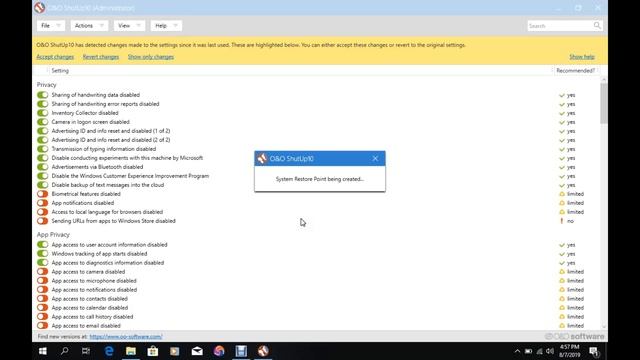Open the Action Center notifications
640x360 pixels.
click(x=594, y=351)
